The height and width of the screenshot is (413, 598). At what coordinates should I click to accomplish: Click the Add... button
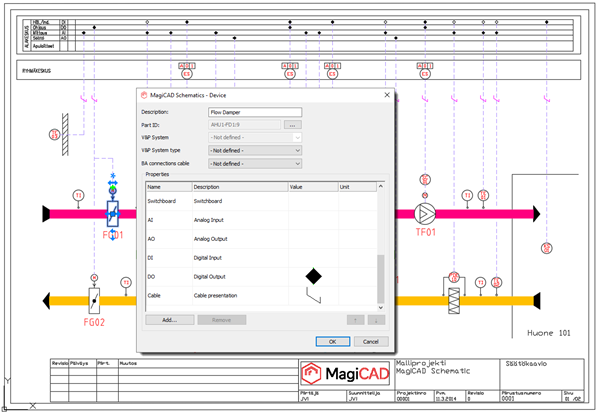[170, 320]
